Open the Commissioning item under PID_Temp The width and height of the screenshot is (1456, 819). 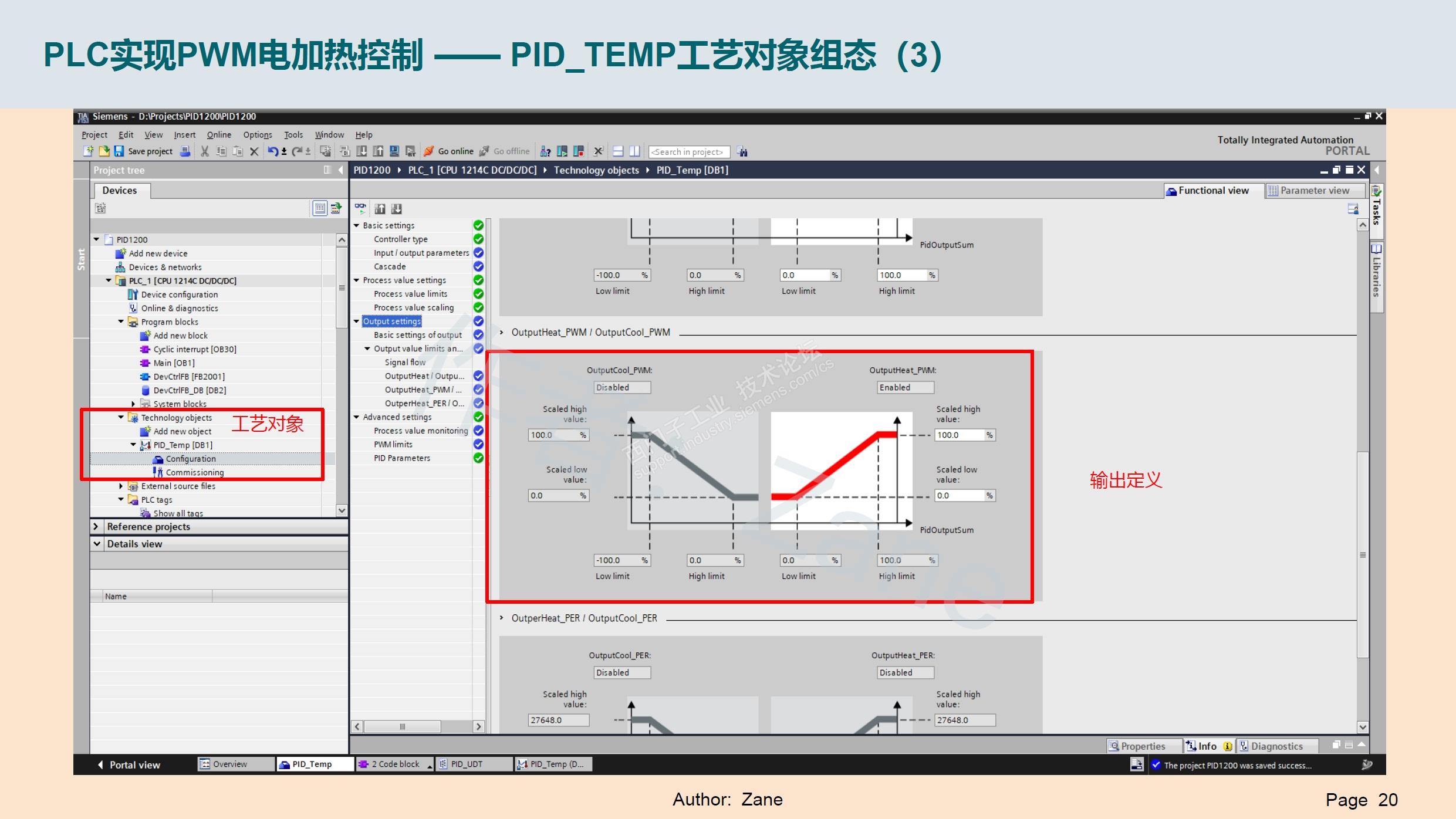coord(194,472)
